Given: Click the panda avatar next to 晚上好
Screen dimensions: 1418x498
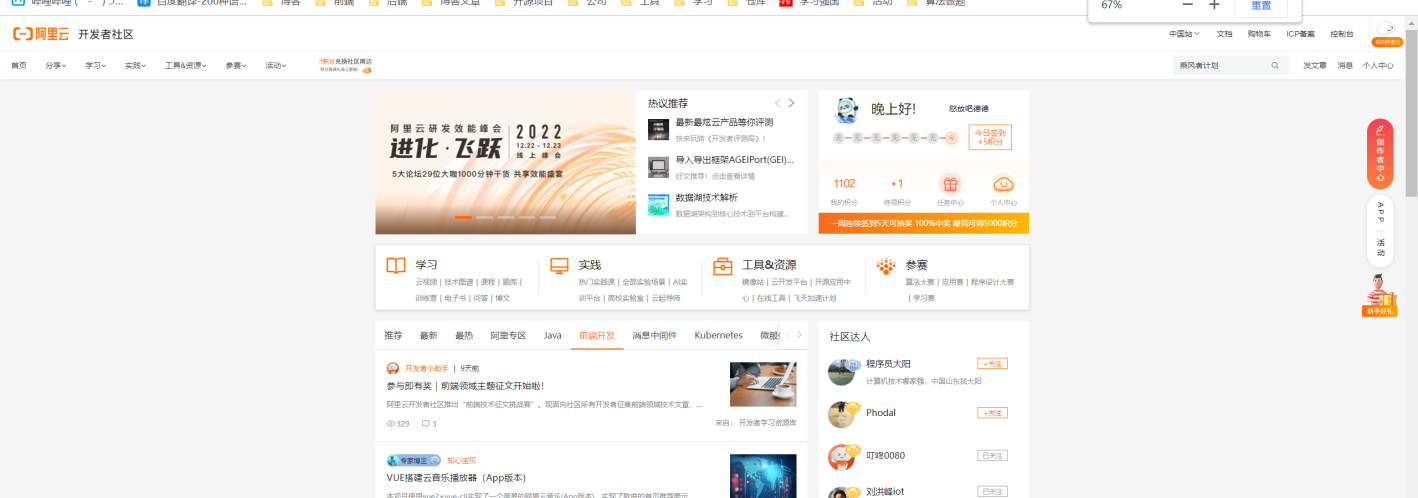Looking at the screenshot, I should tap(847, 109).
